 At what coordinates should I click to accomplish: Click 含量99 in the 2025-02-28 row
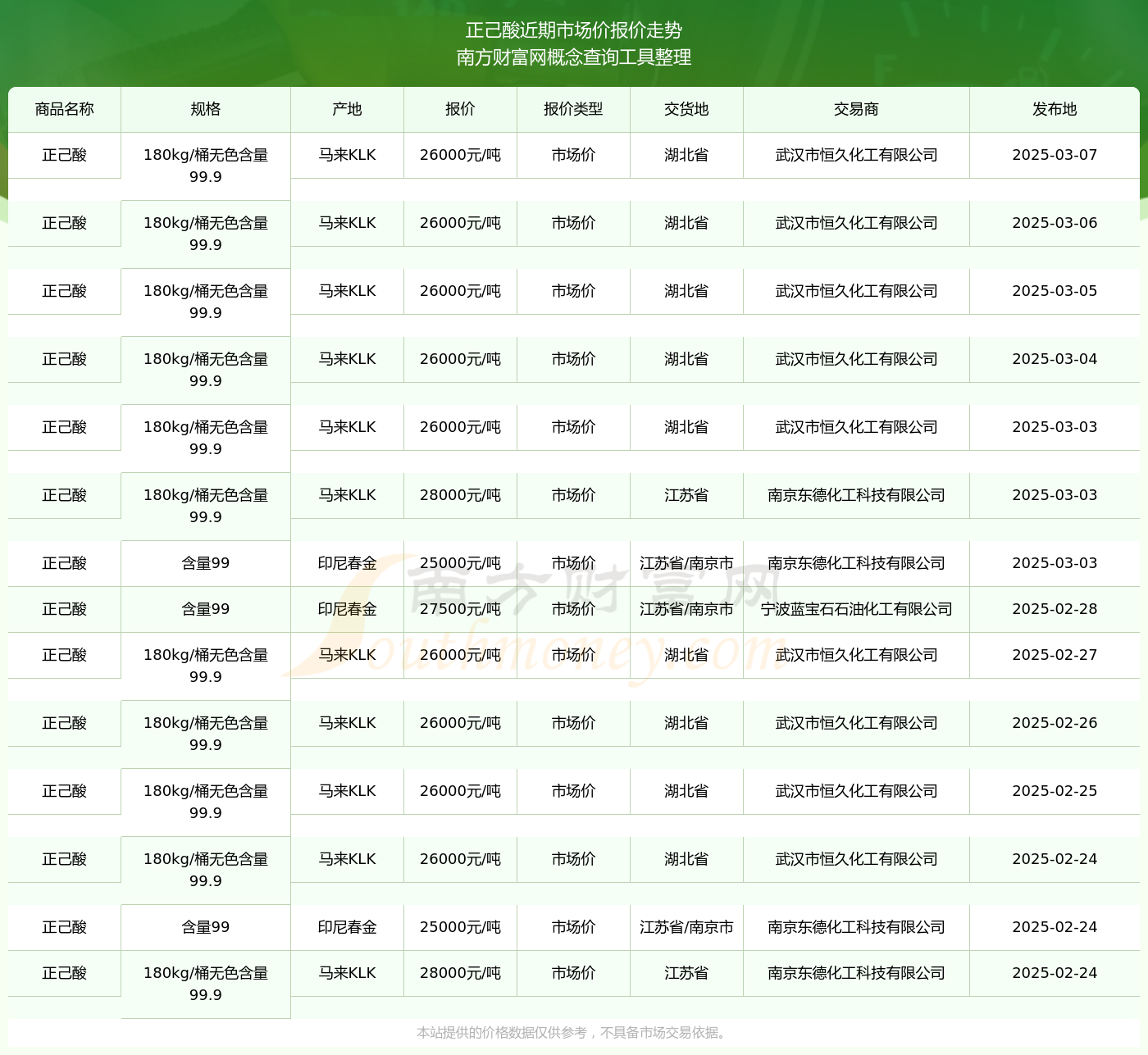[x=206, y=609]
